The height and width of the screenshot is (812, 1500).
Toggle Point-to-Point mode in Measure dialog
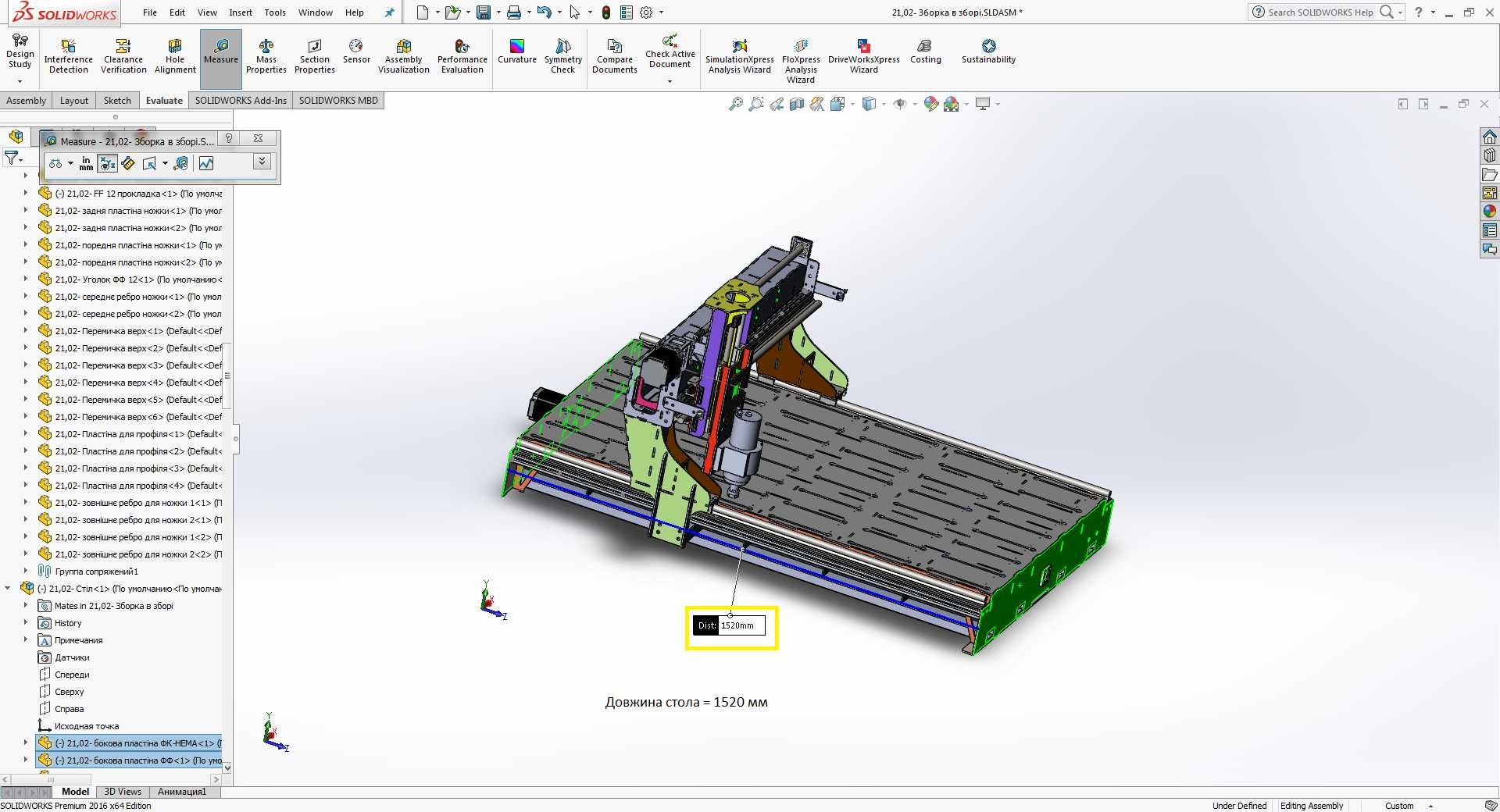(x=128, y=163)
